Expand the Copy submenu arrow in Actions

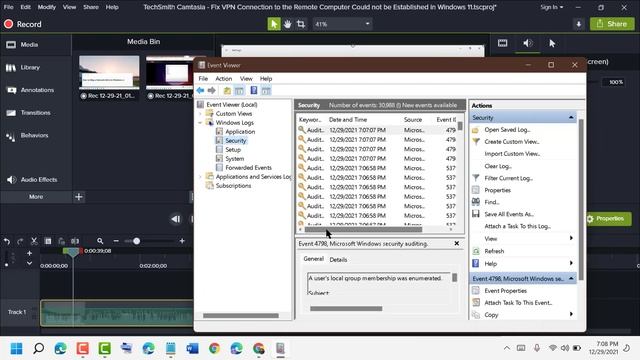[571, 314]
